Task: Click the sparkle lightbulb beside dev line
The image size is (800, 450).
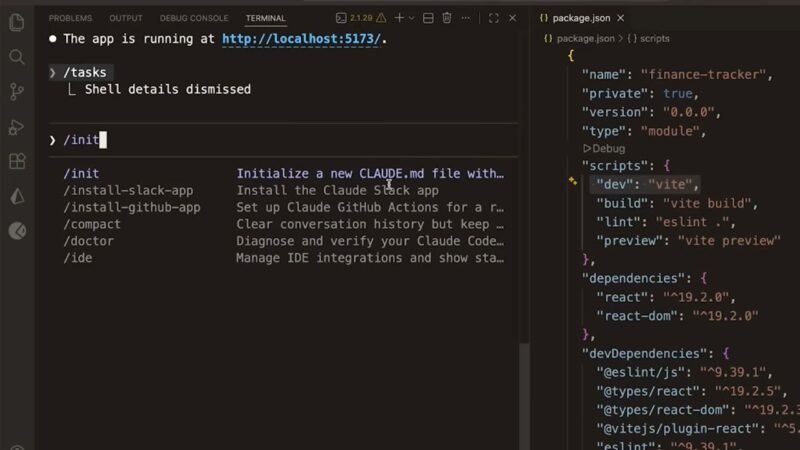Action: coord(572,181)
